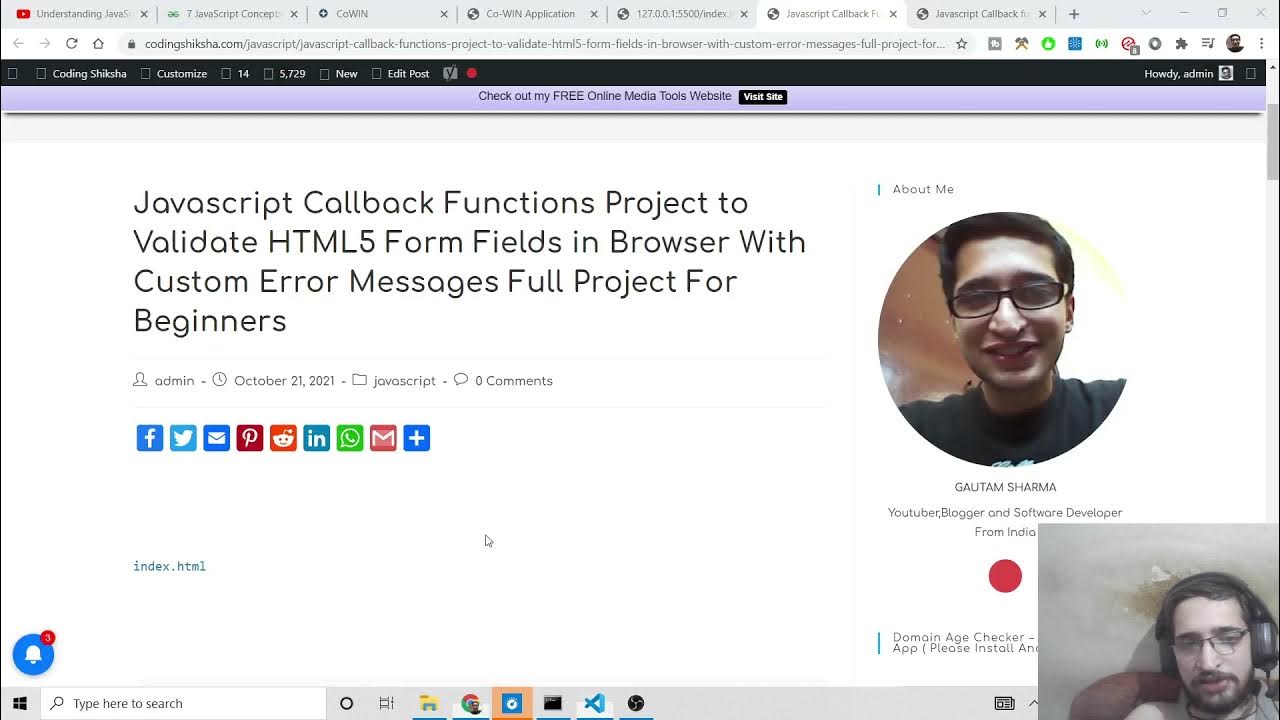Screen dimensions: 1280x720
Task: Open the javascript category link
Action: [404, 381]
